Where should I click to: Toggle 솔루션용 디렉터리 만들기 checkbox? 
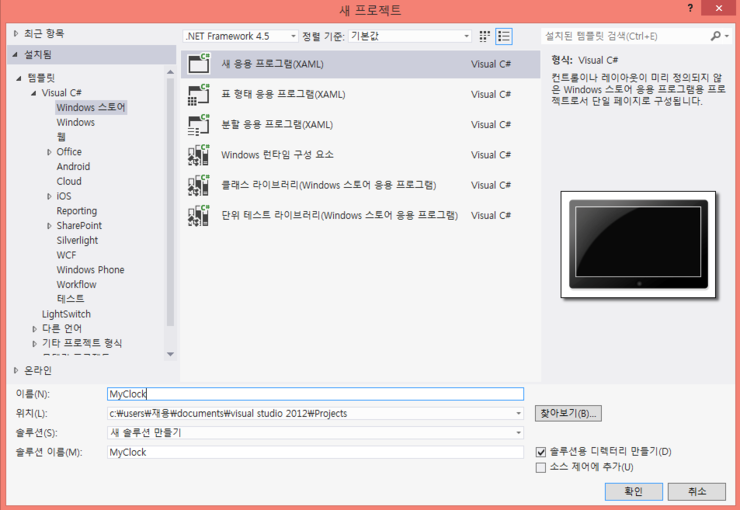(541, 452)
